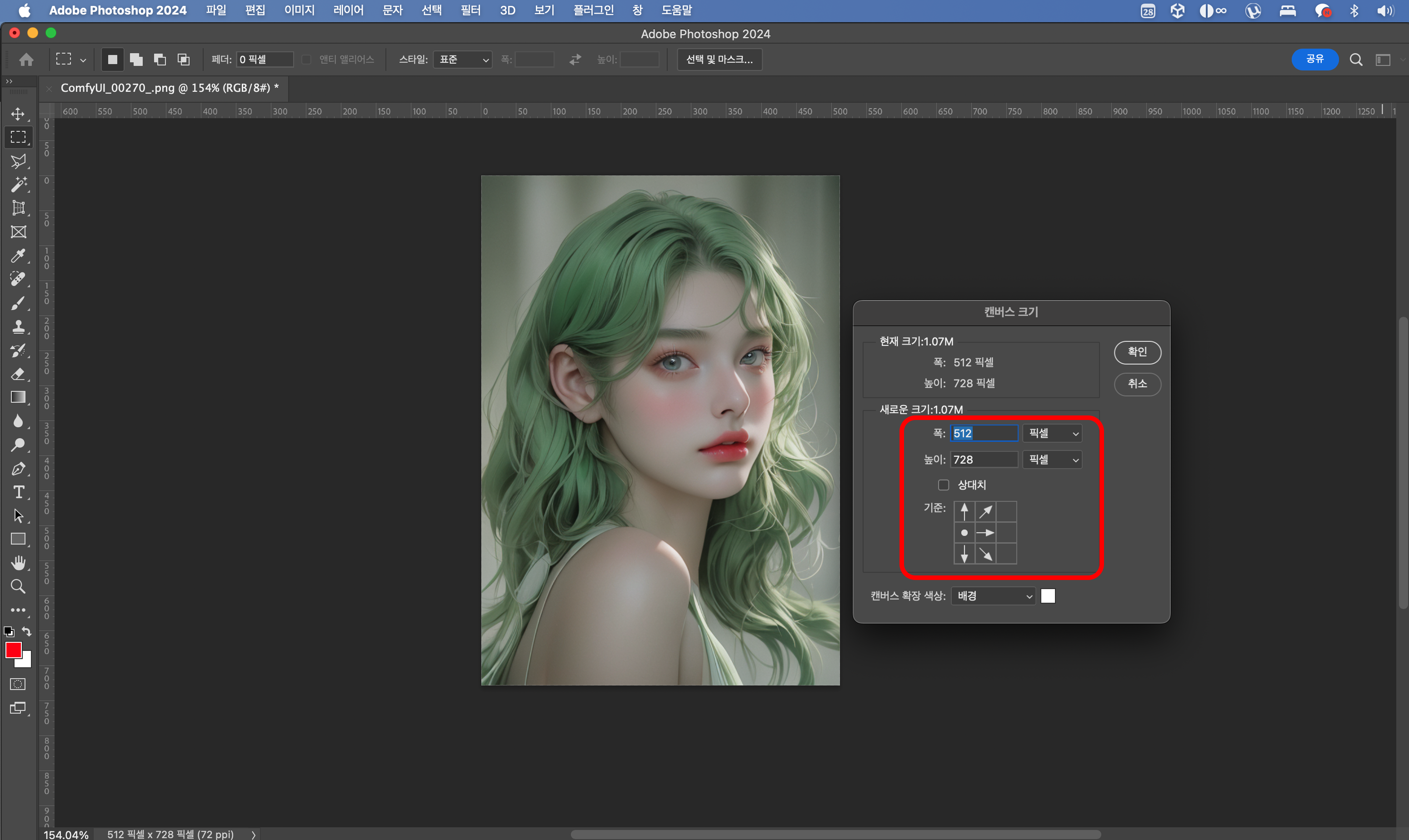Toggle Quick Mask mode icon
The height and width of the screenshot is (840, 1409).
pos(18,685)
